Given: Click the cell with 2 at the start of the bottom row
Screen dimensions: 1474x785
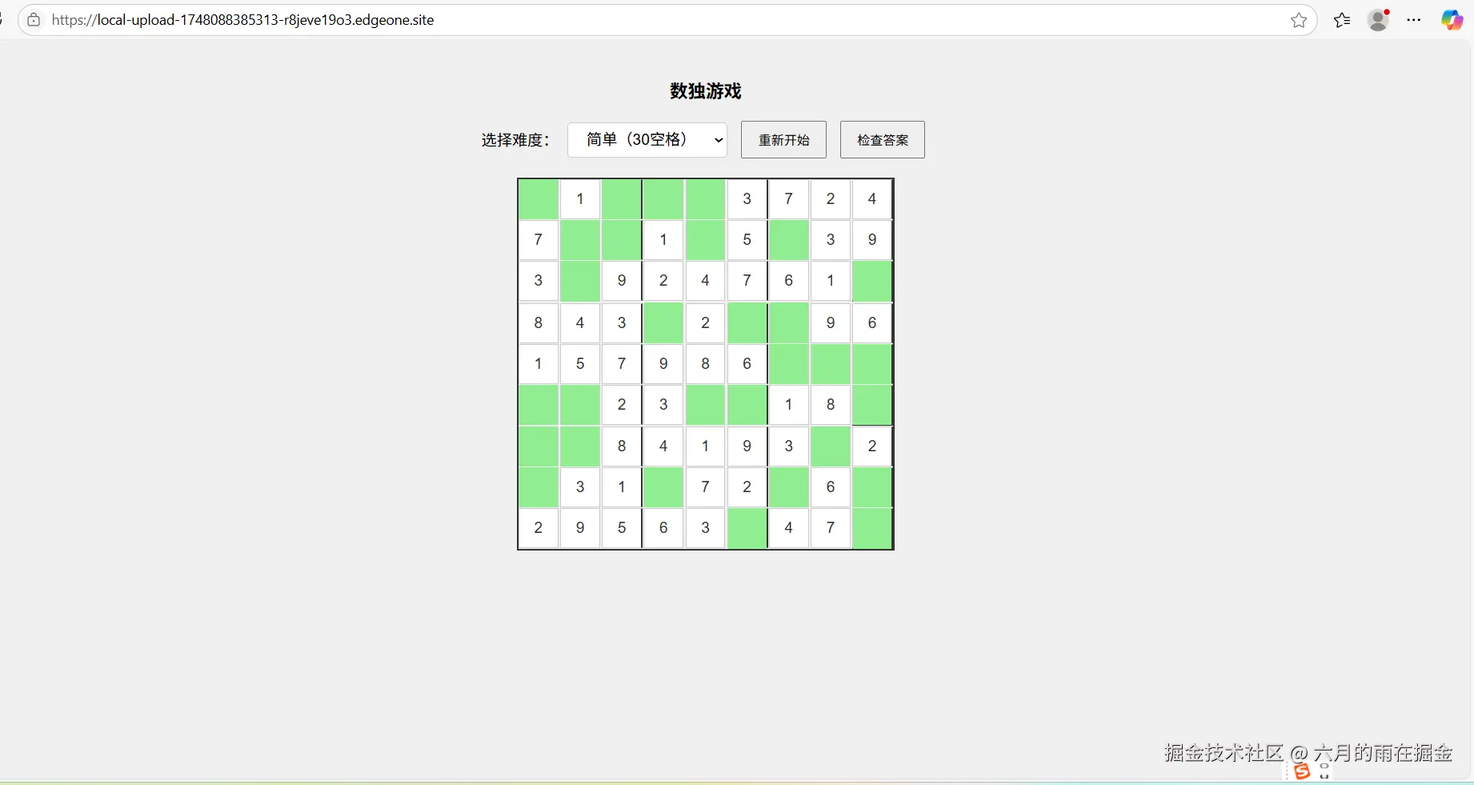Looking at the screenshot, I should tap(539, 528).
